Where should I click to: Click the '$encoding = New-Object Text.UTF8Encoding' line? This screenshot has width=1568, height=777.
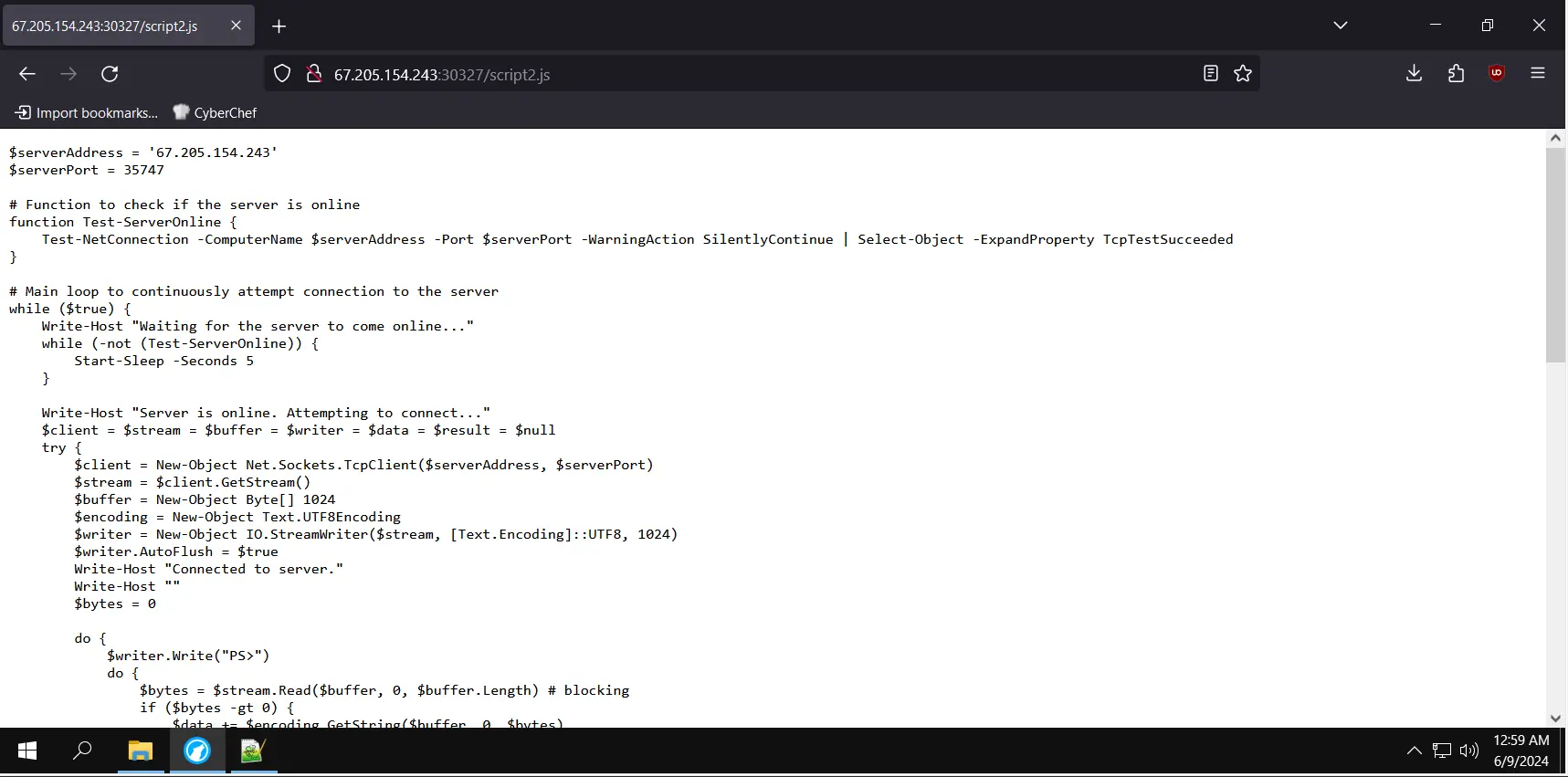[237, 517]
